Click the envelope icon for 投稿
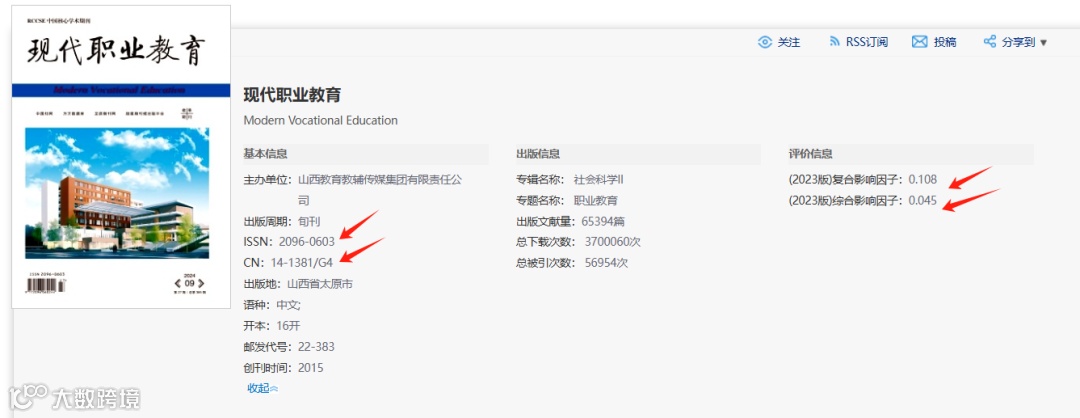The image size is (1080, 418). tap(920, 42)
